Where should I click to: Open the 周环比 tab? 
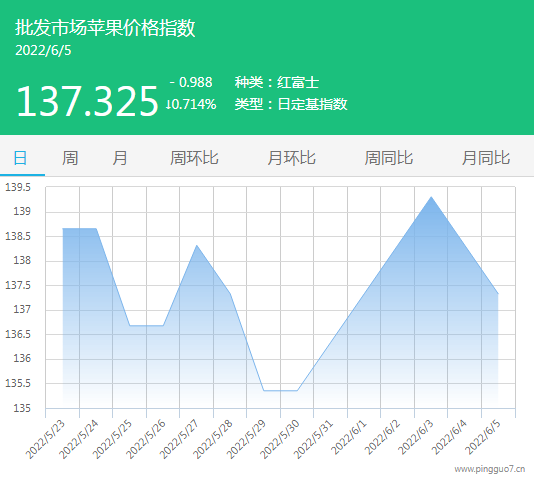click(194, 158)
